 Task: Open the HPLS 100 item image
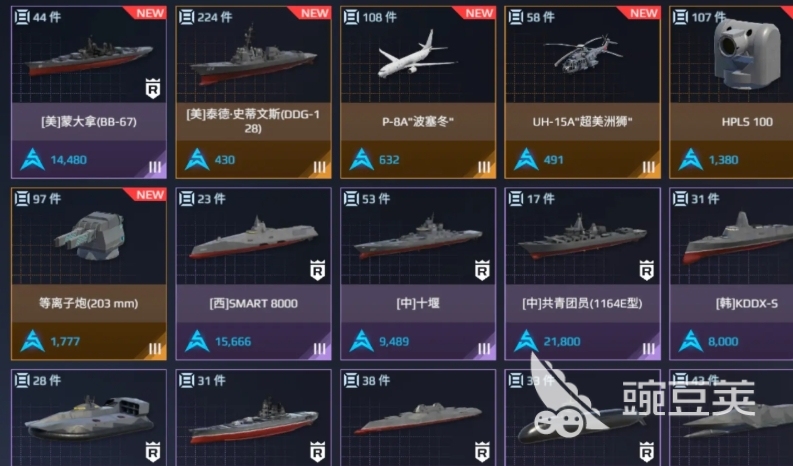point(746,55)
